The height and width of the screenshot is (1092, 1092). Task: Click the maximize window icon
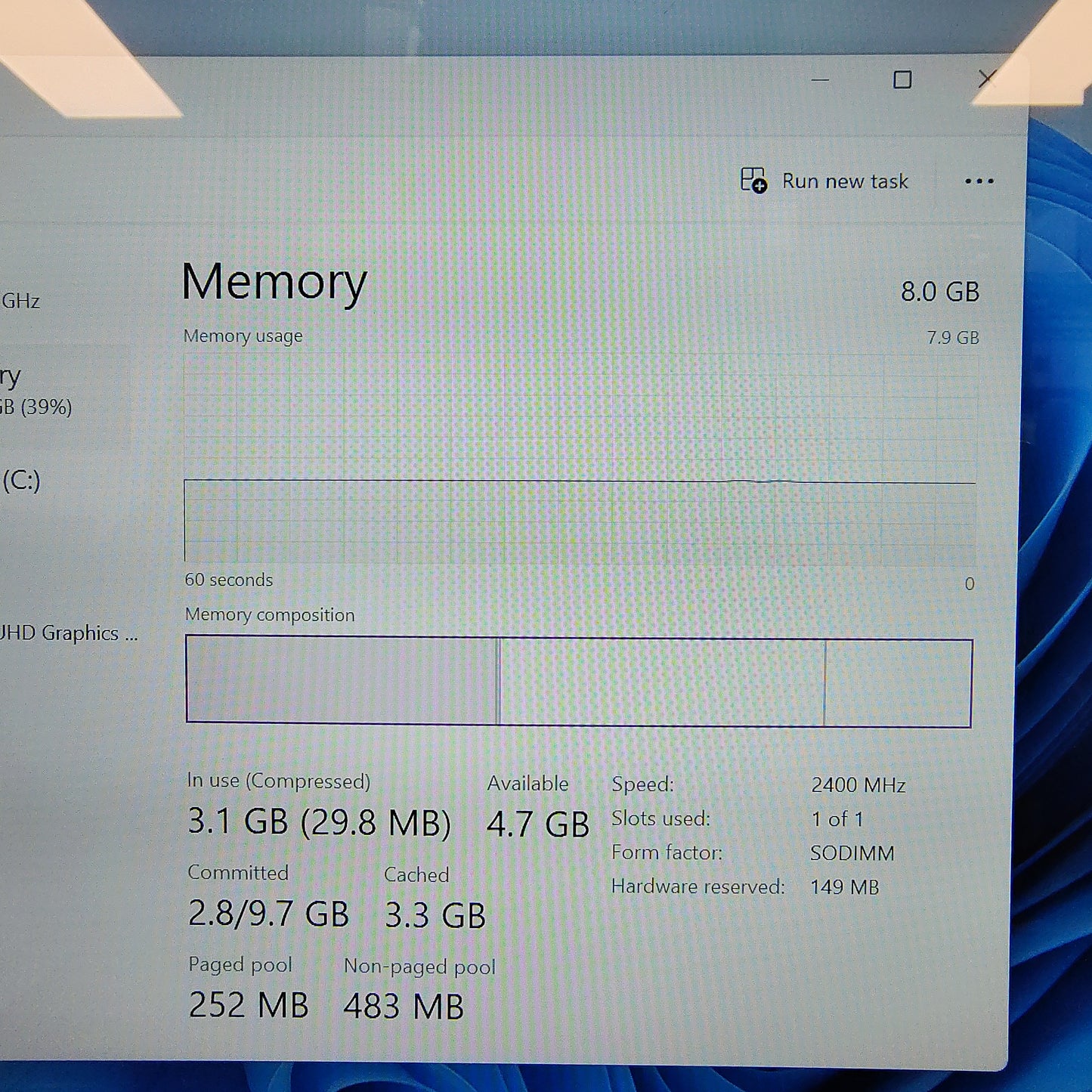(x=902, y=78)
